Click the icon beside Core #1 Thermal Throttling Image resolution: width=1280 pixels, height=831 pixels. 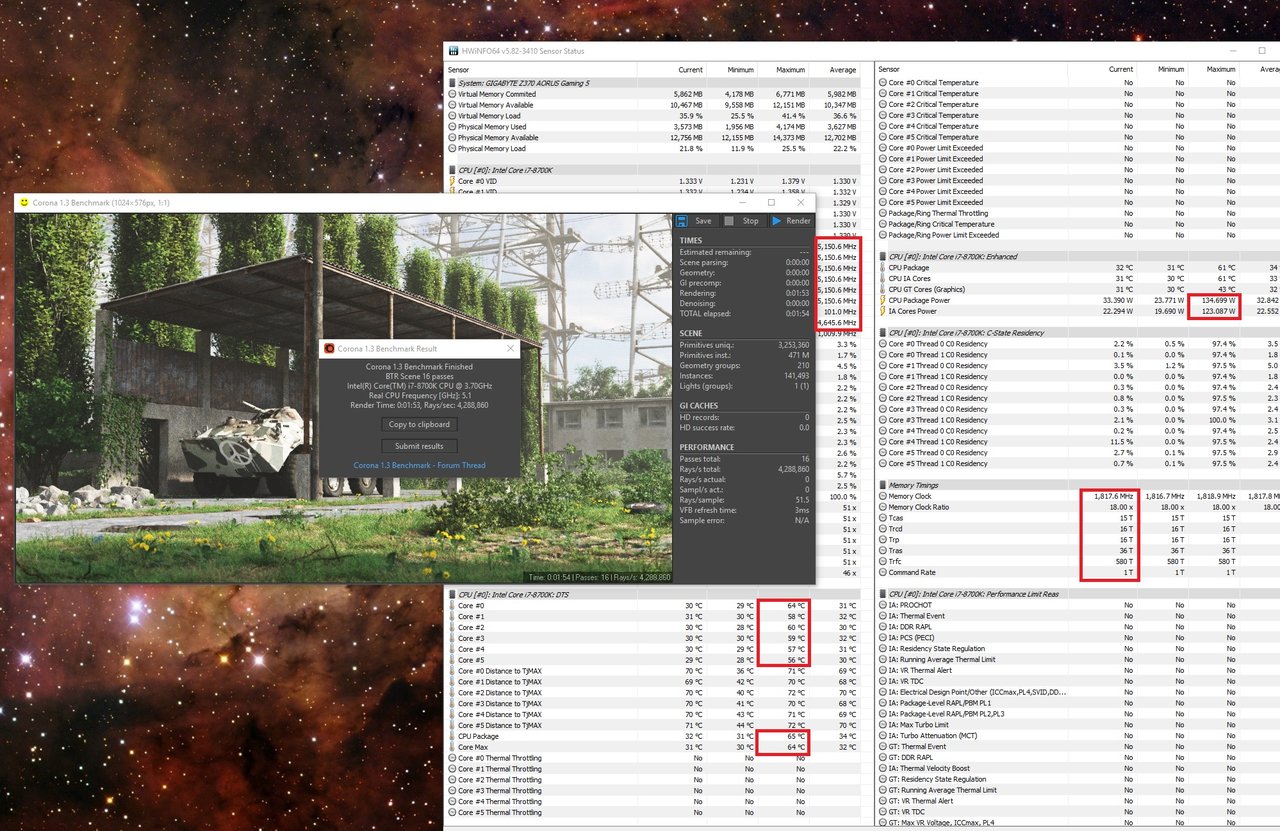[452, 769]
